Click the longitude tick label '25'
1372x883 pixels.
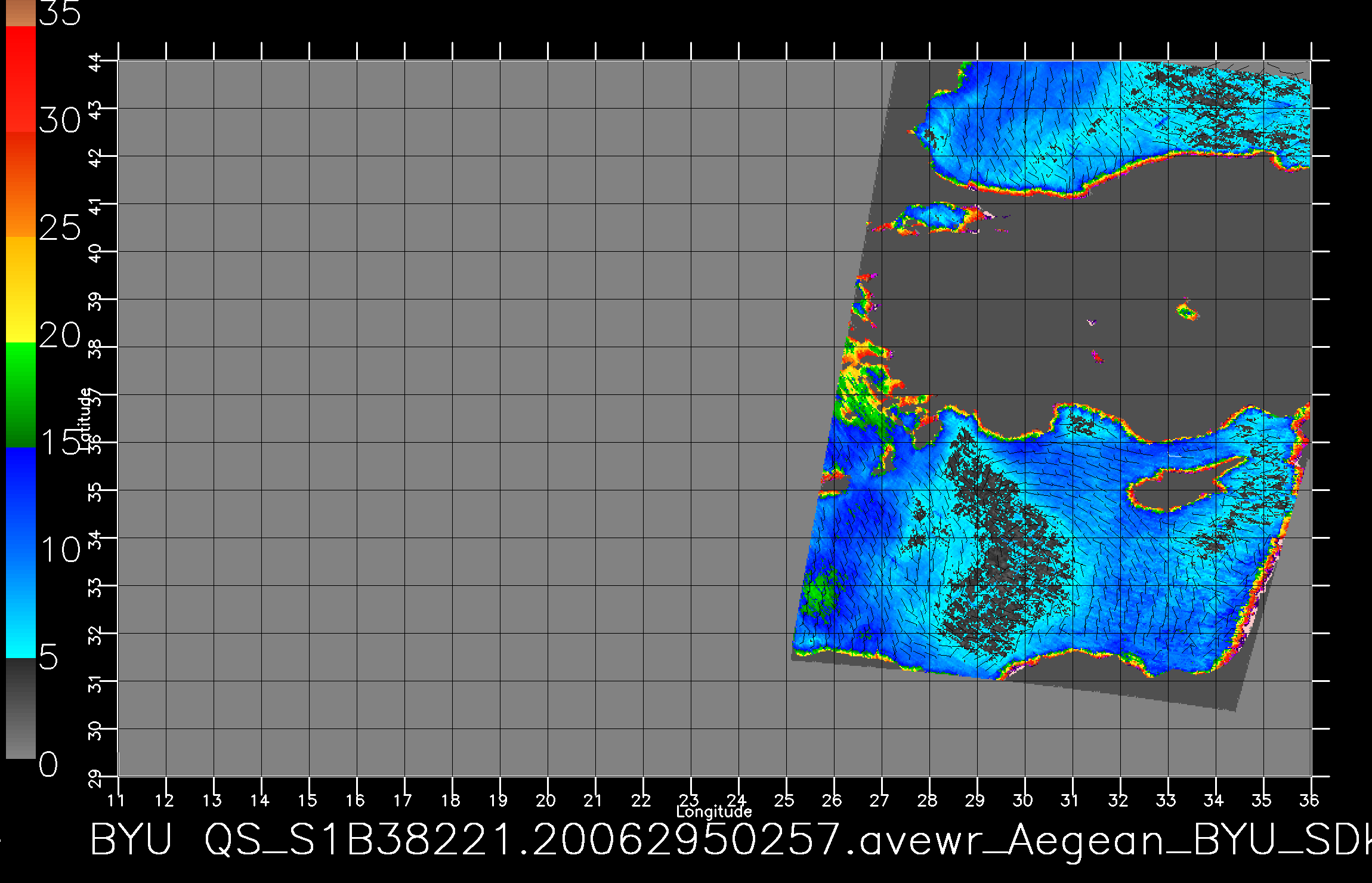784,800
